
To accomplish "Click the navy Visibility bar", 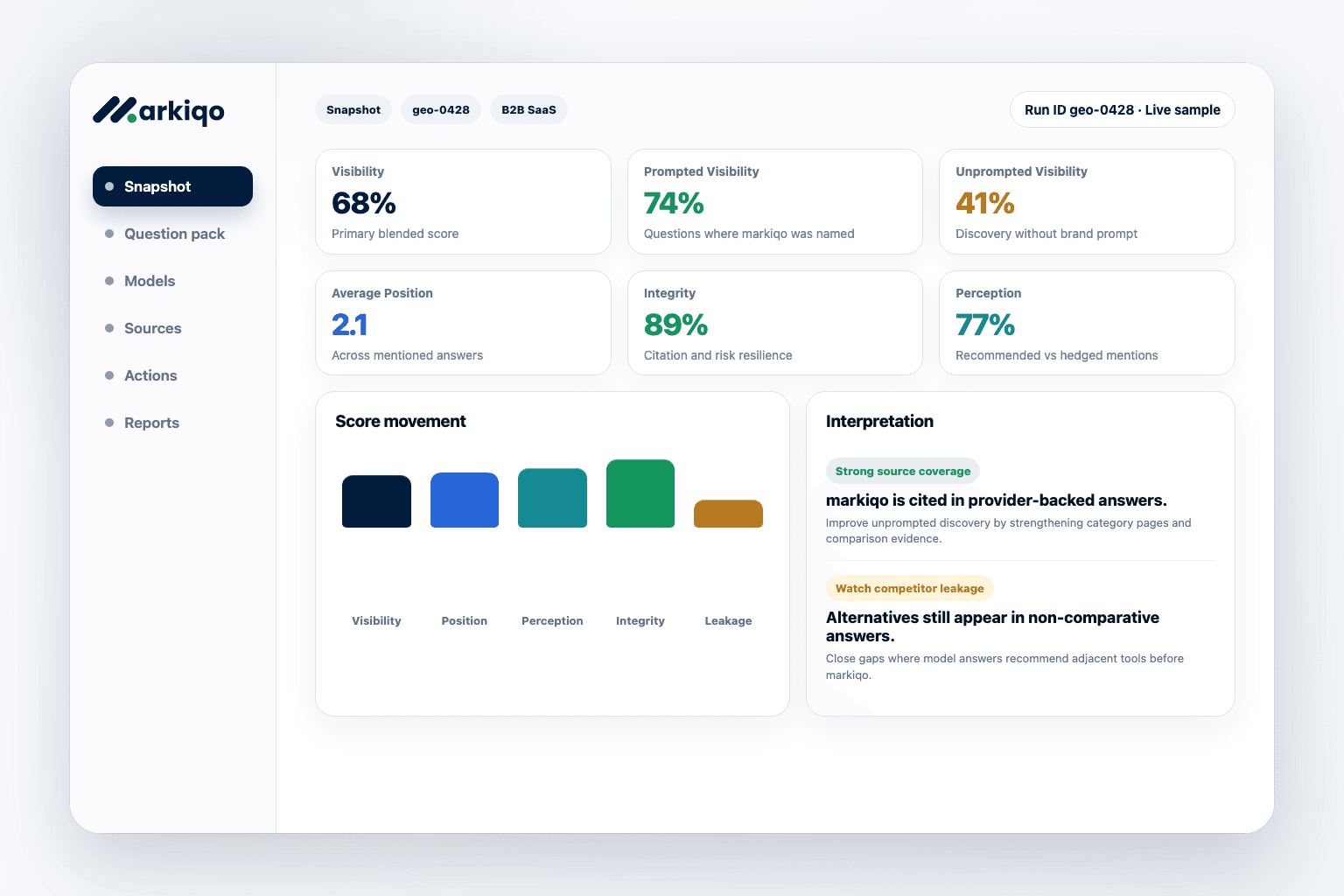I will (x=376, y=501).
